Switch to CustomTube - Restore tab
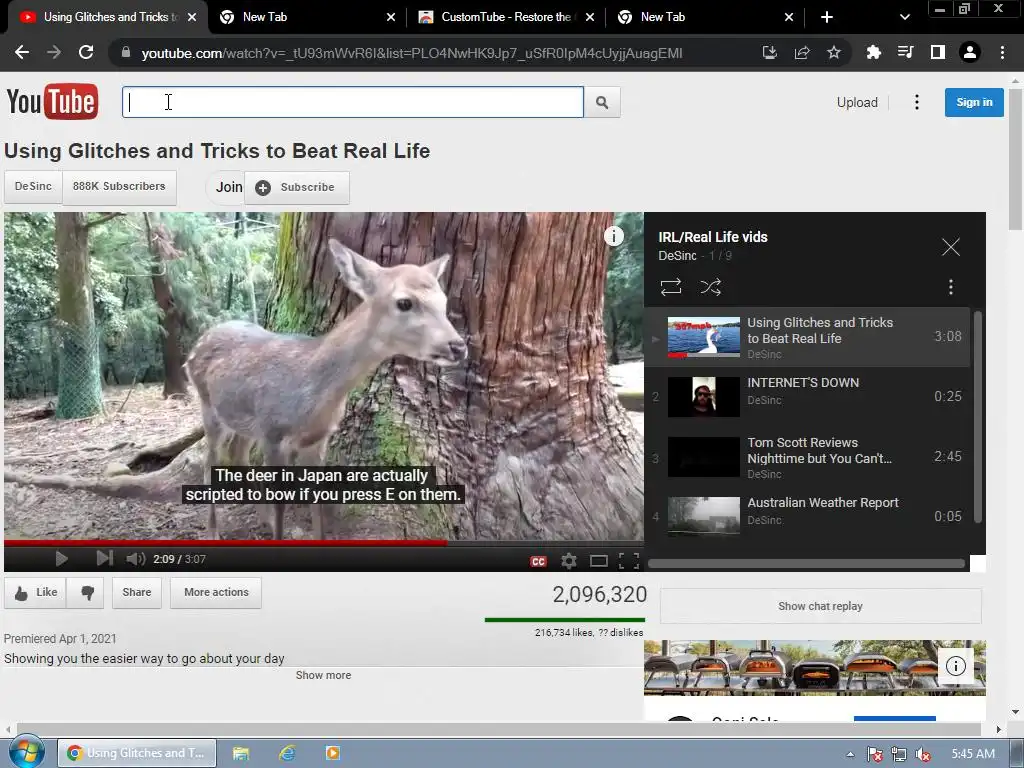1024x768 pixels. tap(505, 17)
